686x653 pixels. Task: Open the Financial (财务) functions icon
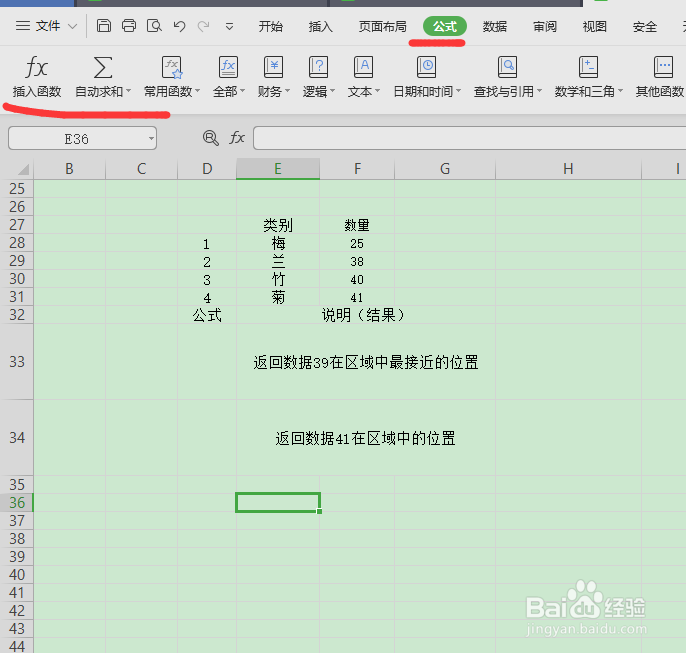click(273, 67)
